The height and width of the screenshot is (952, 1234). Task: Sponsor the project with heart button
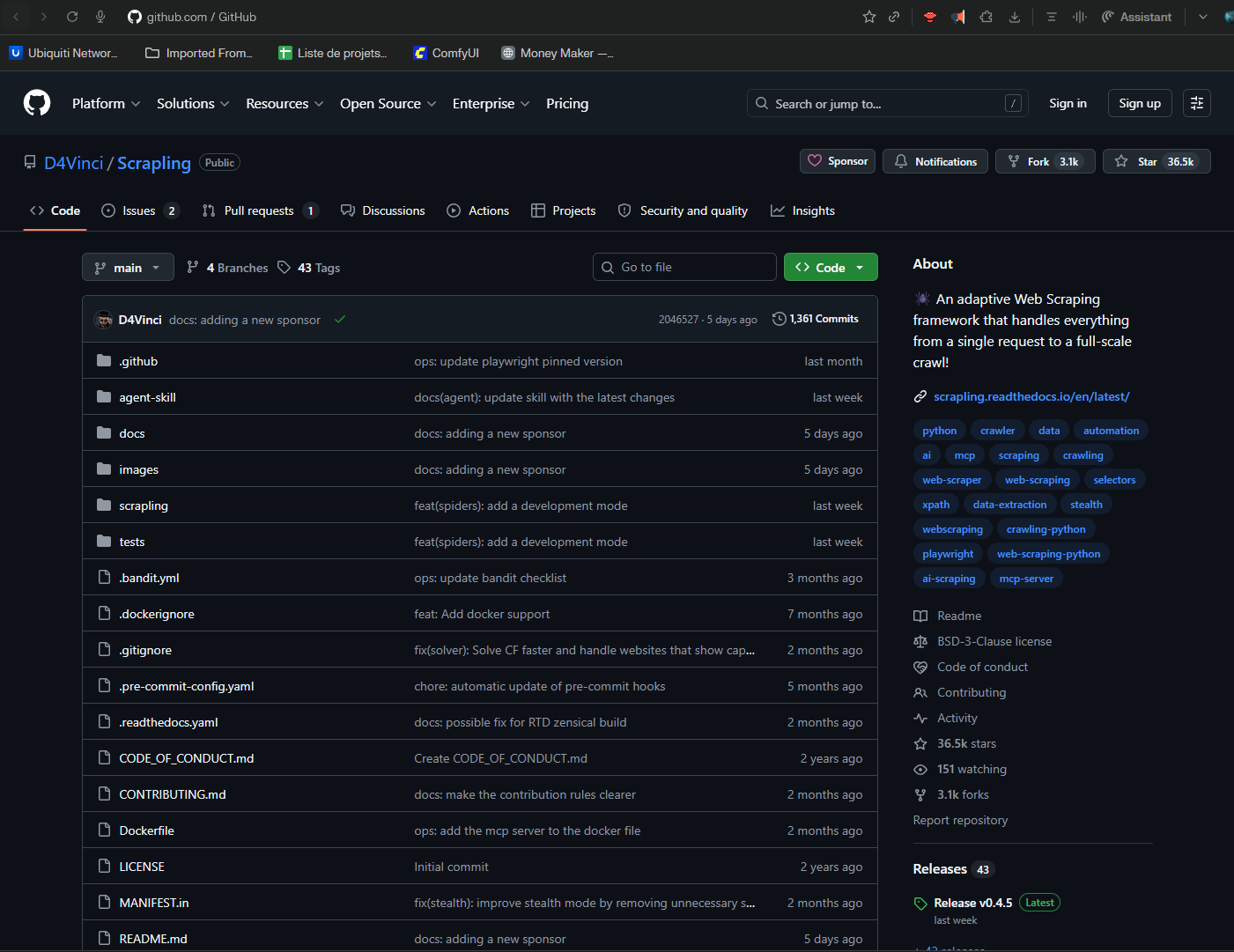tap(837, 161)
